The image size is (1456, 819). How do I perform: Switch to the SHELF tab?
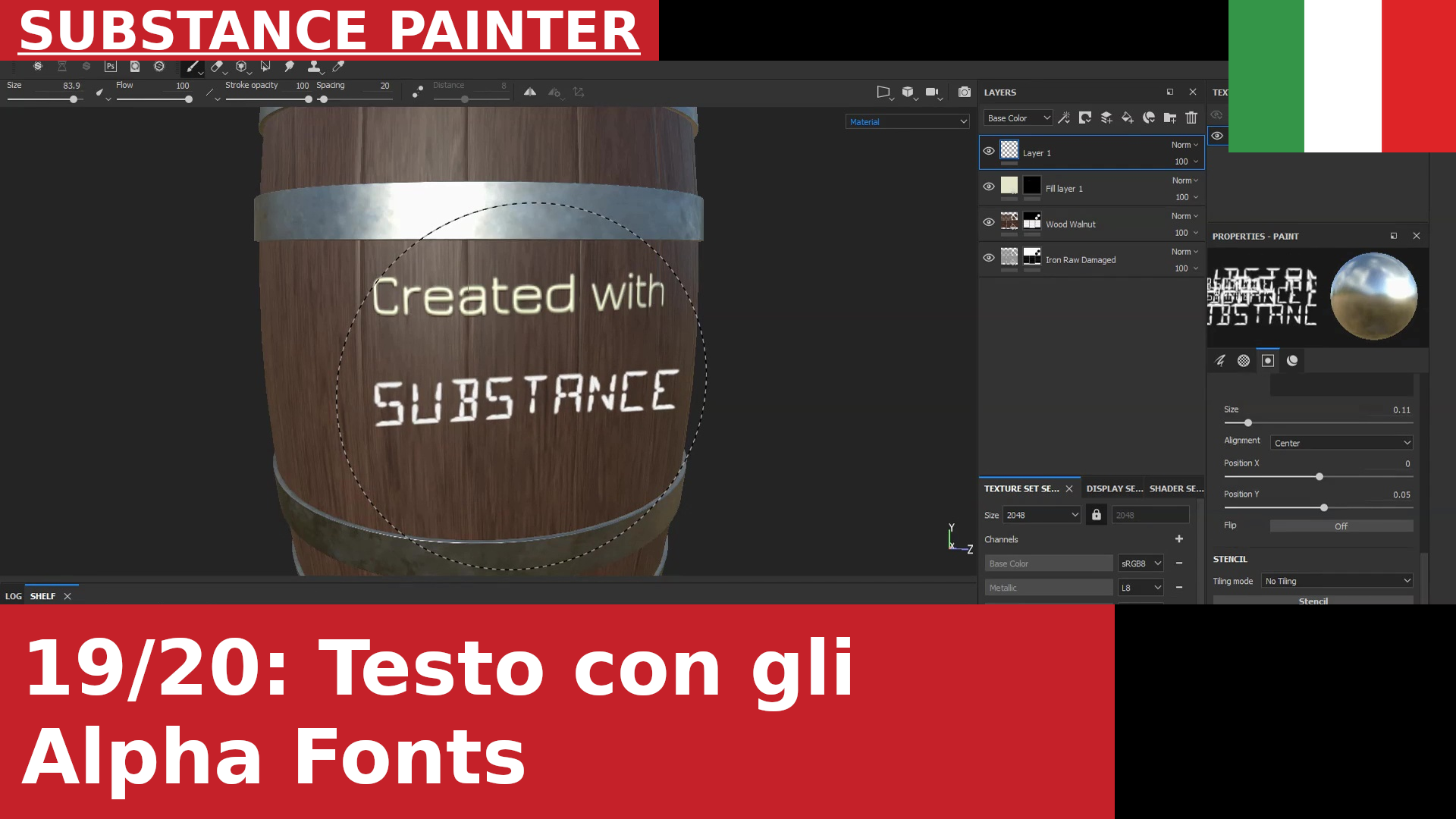point(42,596)
